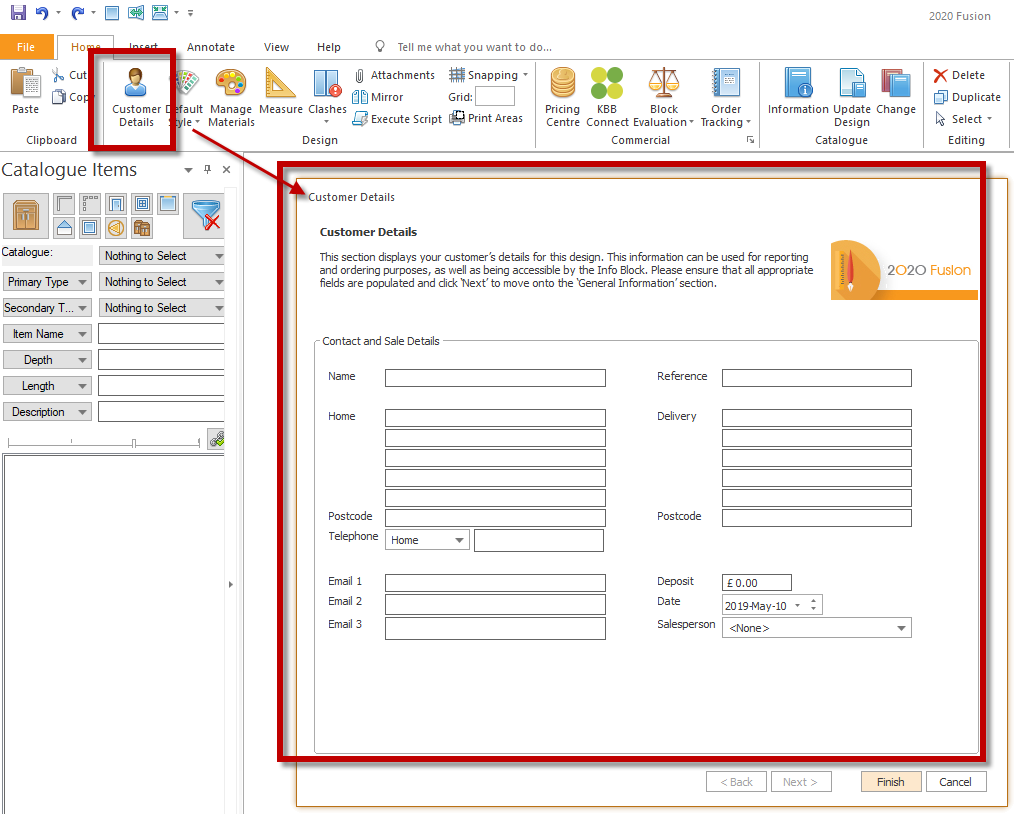
Task: Click the Finish button
Action: click(891, 782)
